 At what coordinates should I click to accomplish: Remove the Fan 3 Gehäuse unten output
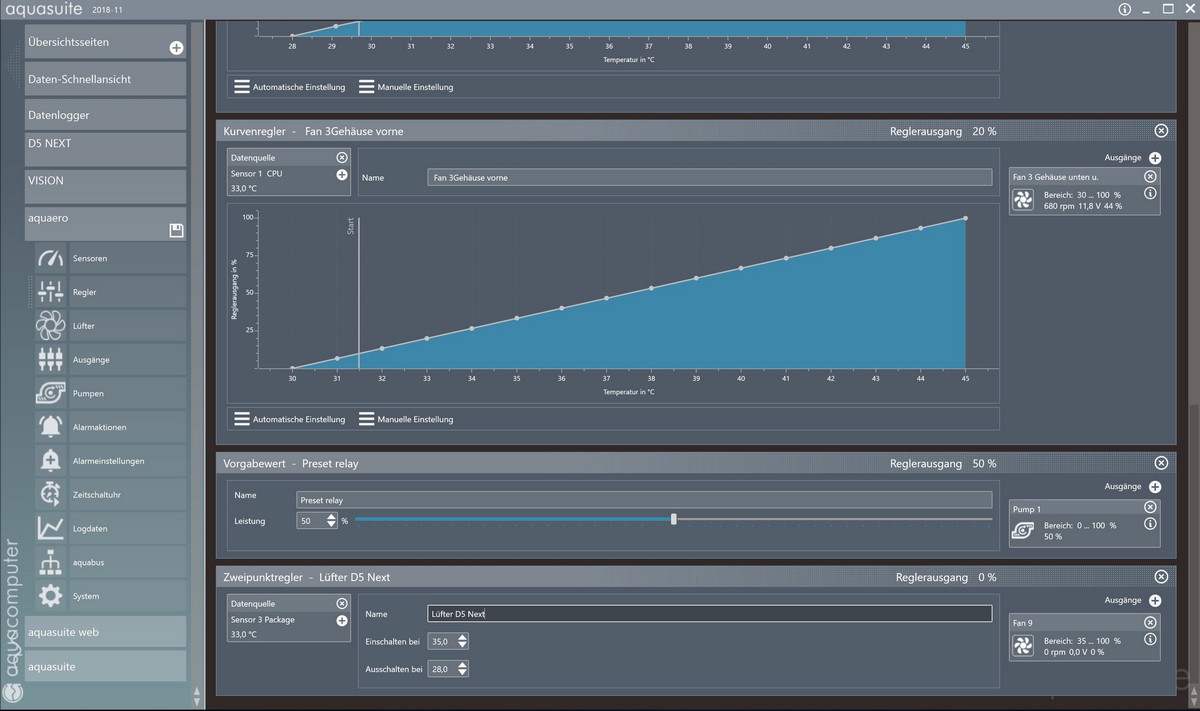[1150, 176]
